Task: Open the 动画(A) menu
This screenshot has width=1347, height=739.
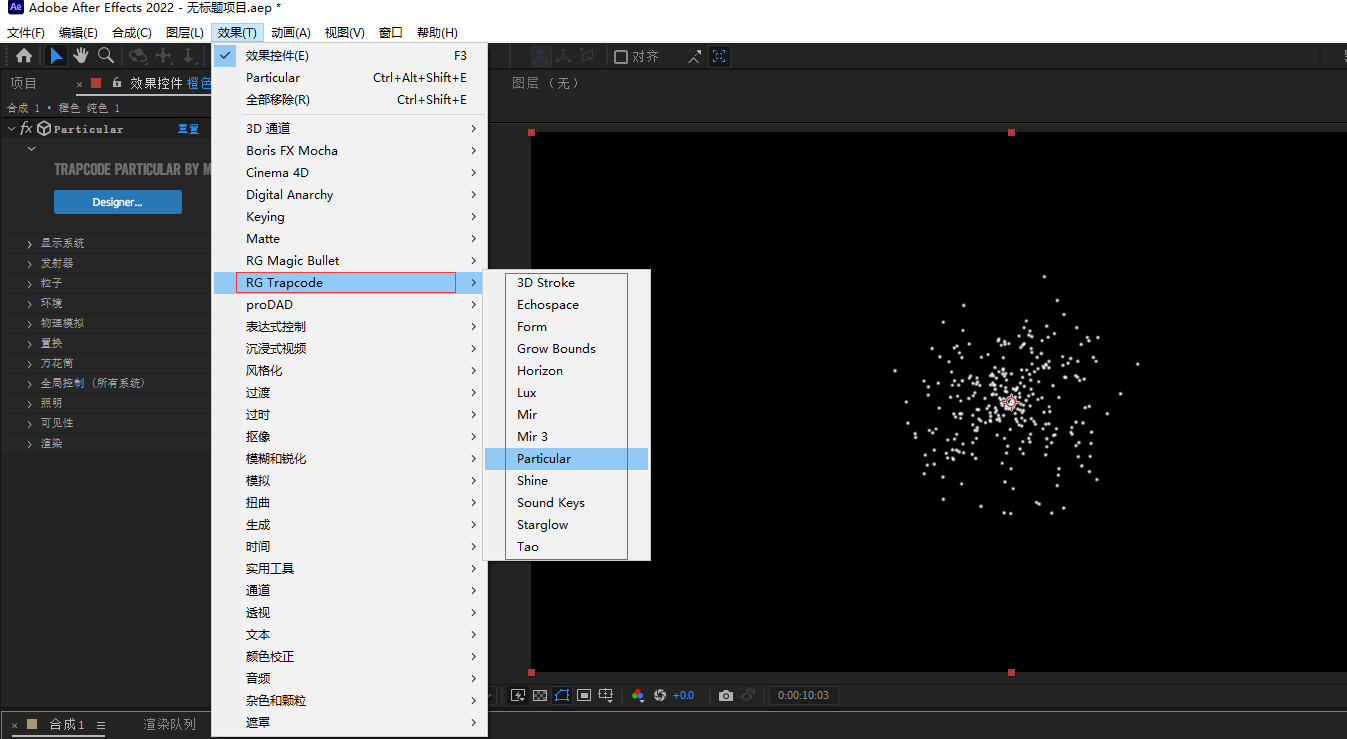Action: pyautogui.click(x=291, y=33)
